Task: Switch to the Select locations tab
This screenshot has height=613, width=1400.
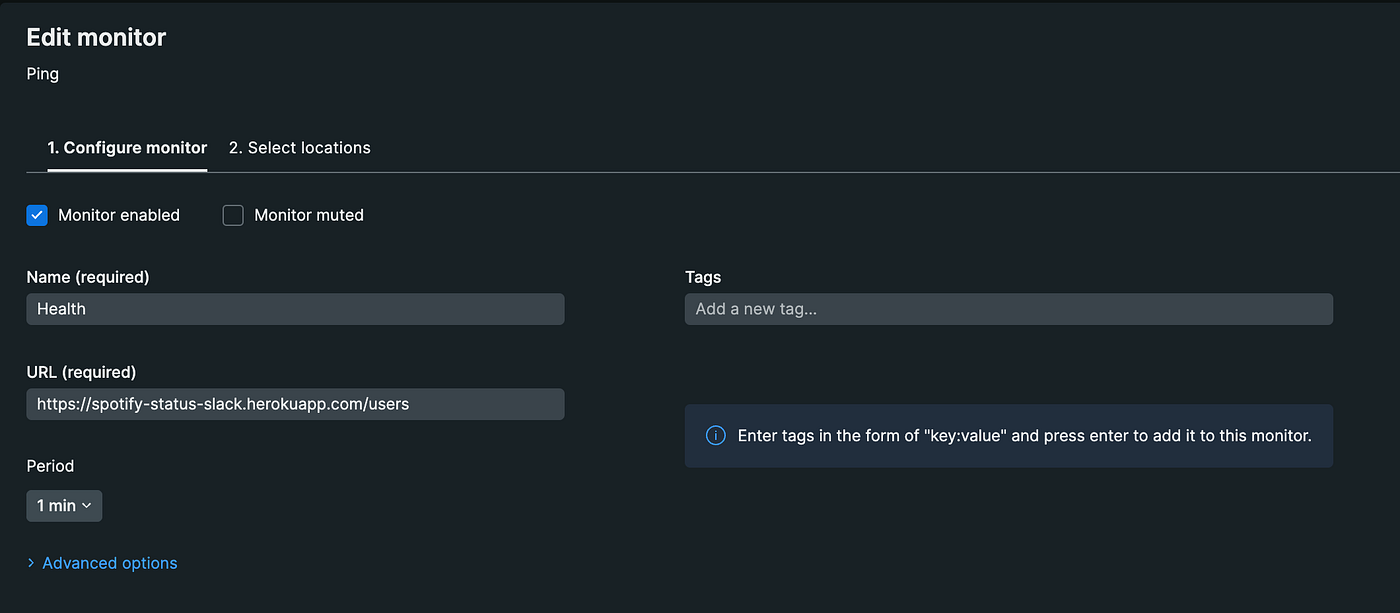Action: click(x=299, y=148)
